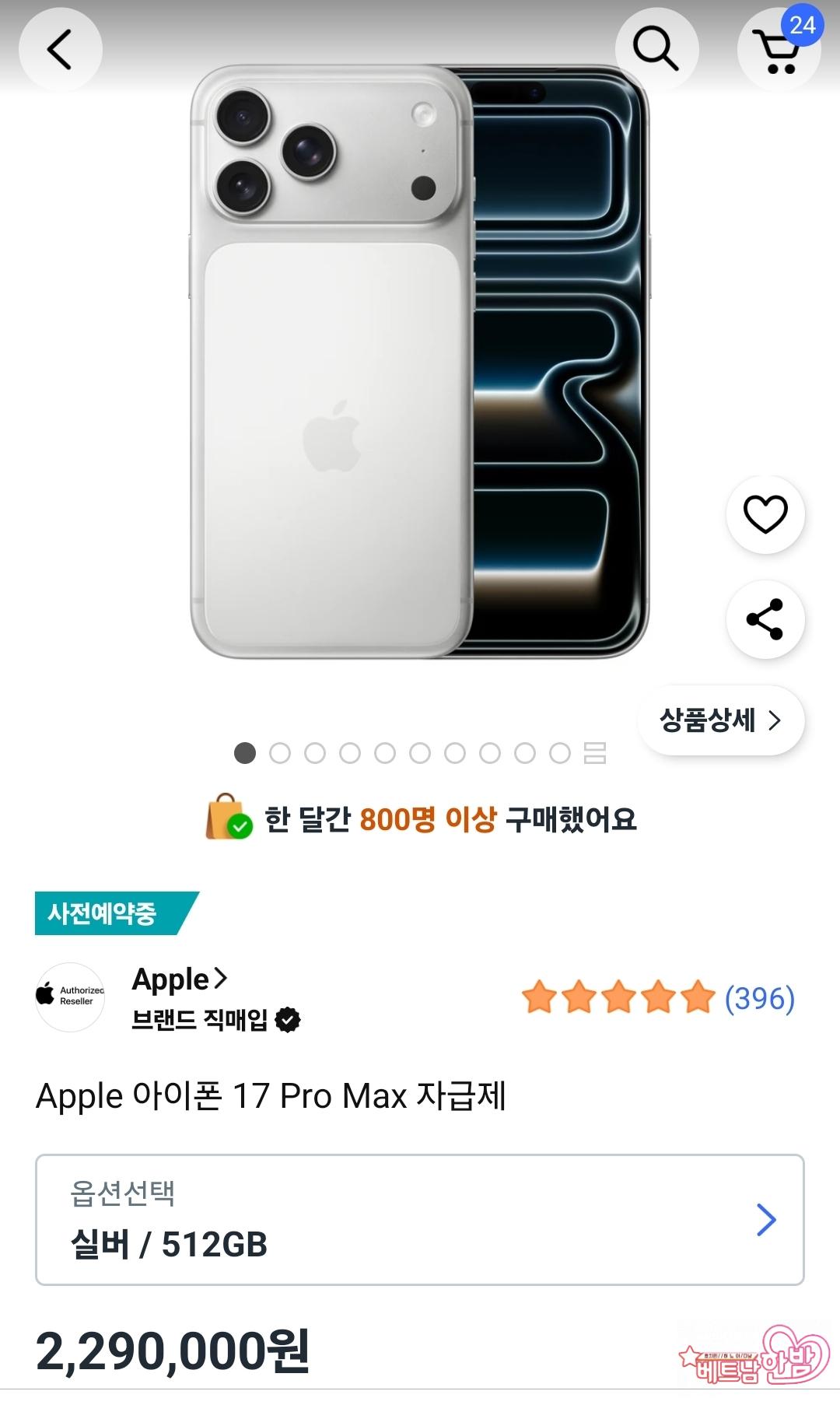
Task: Select the last image indicator dot
Action: [x=560, y=753]
